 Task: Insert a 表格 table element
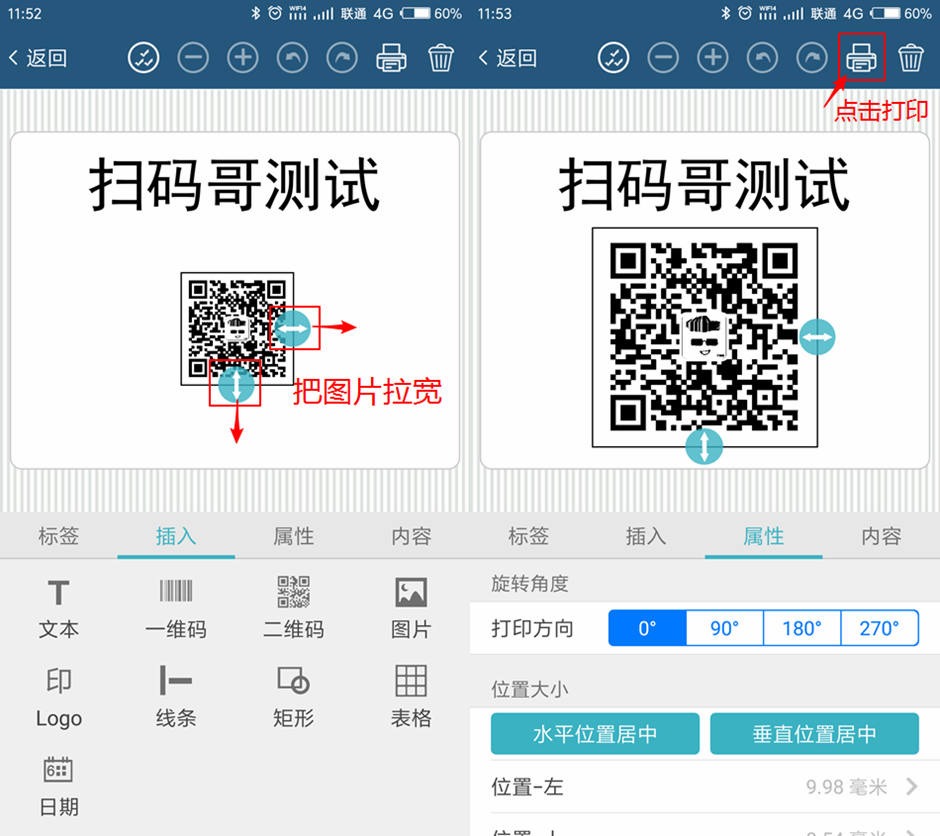(x=411, y=697)
